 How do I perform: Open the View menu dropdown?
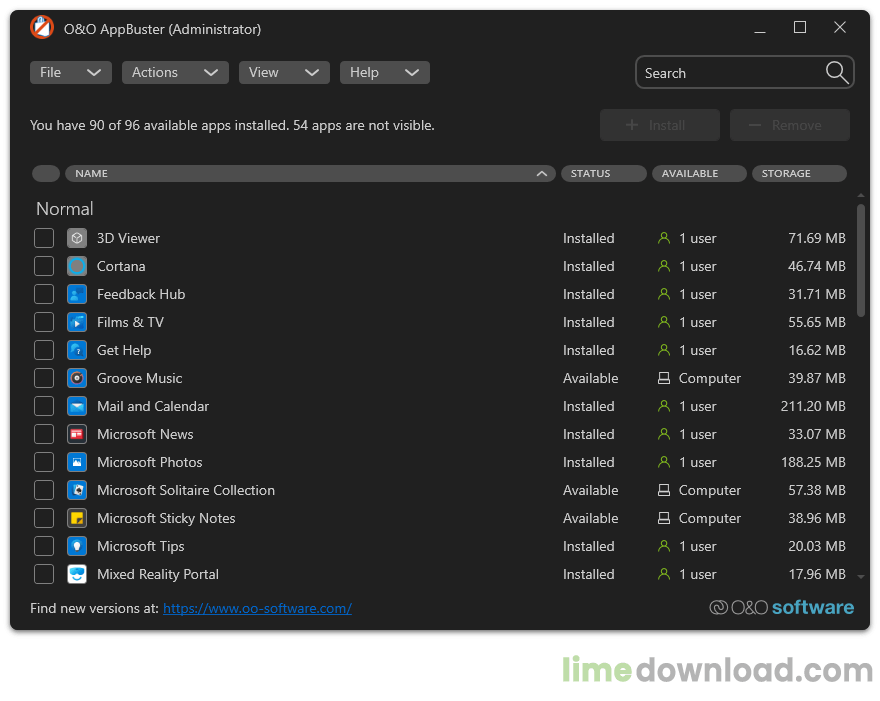[284, 72]
